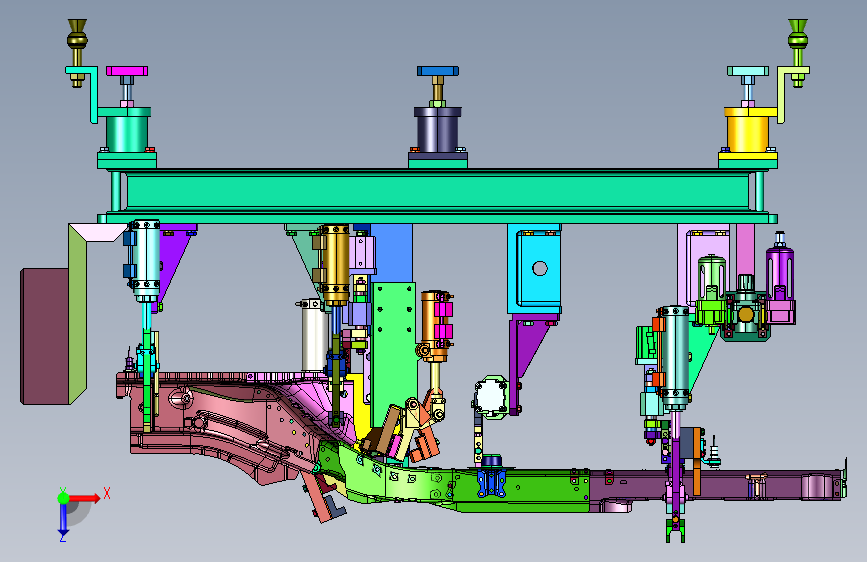Image resolution: width=867 pixels, height=562 pixels.
Task: Select the blue handwheel on the center cylinder
Action: click(x=438, y=71)
